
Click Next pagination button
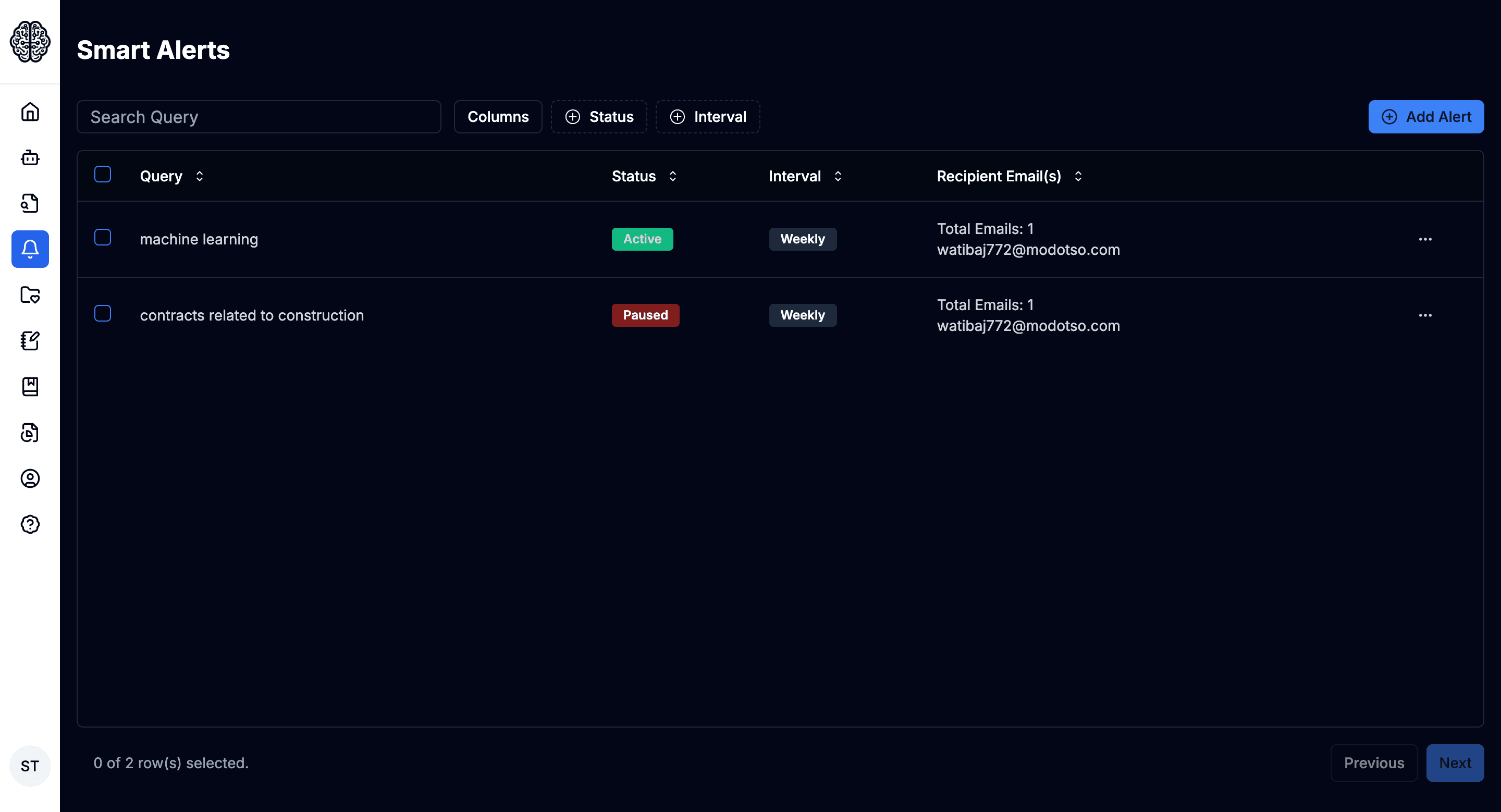click(x=1455, y=763)
